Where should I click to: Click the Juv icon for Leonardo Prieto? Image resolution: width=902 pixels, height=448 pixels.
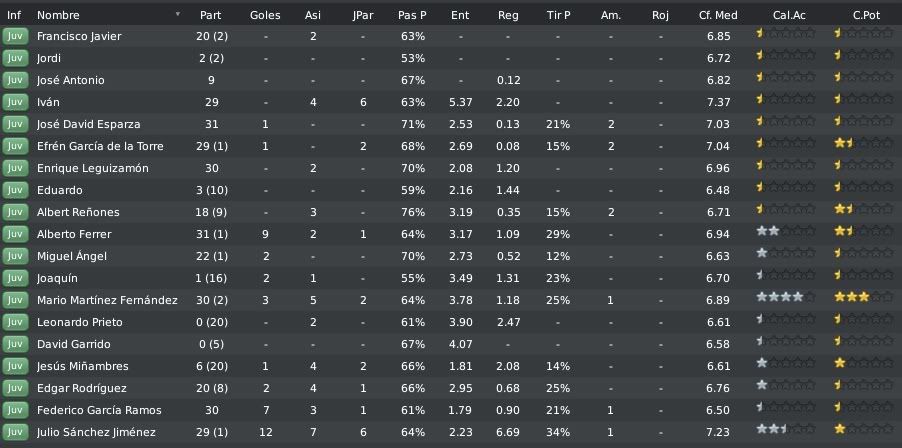(x=16, y=322)
